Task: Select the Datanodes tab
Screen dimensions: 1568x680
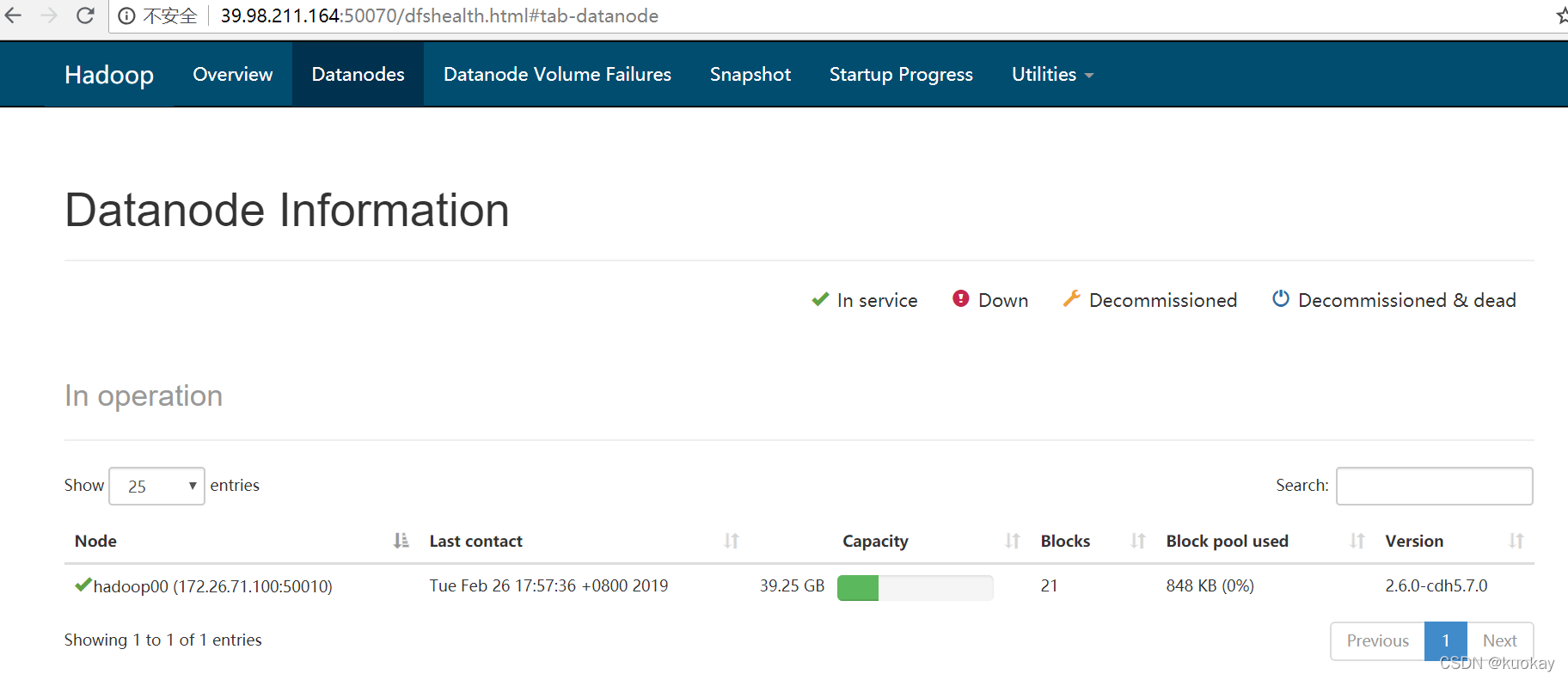Action: coord(358,75)
